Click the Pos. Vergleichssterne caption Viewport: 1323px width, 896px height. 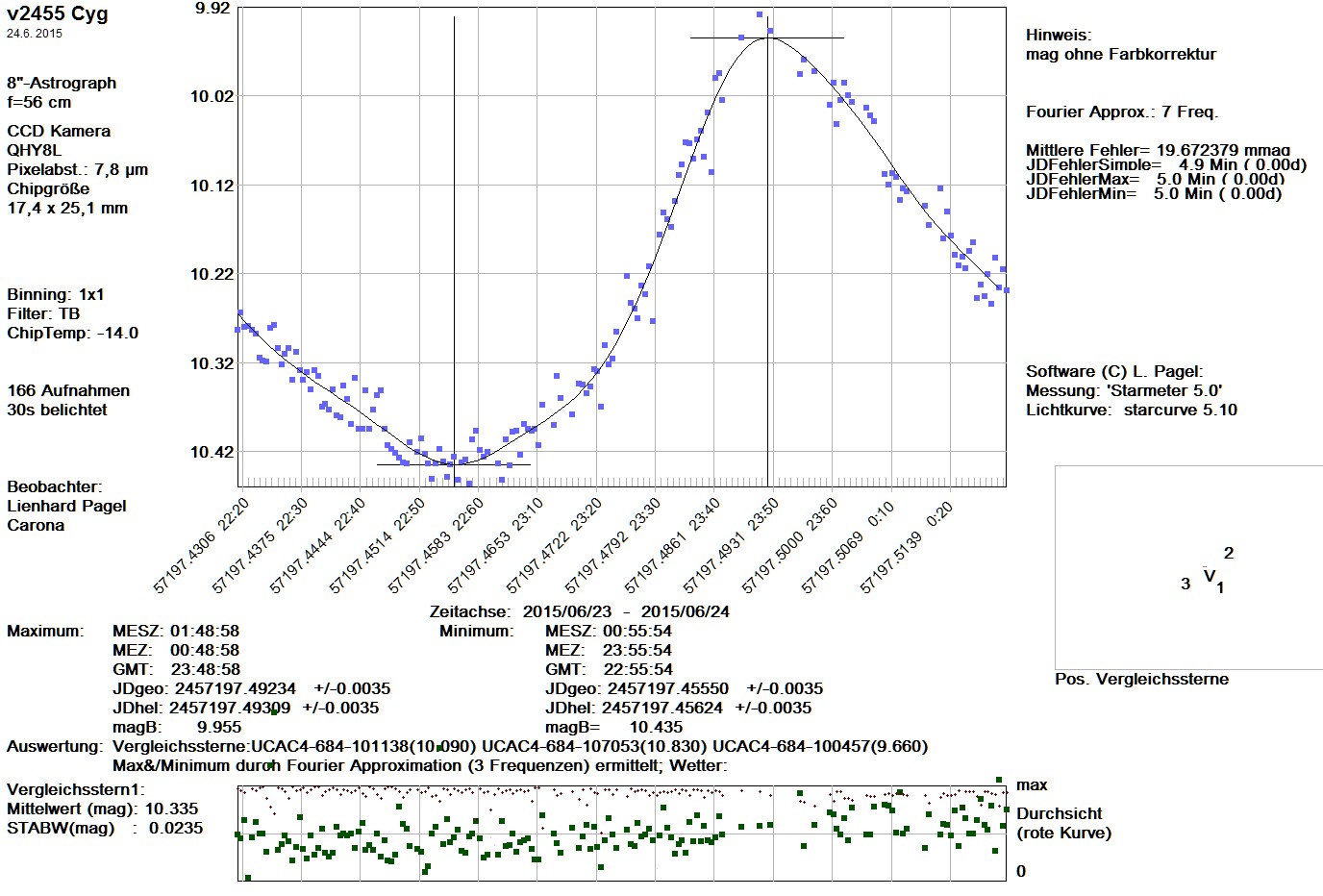[x=1141, y=679]
